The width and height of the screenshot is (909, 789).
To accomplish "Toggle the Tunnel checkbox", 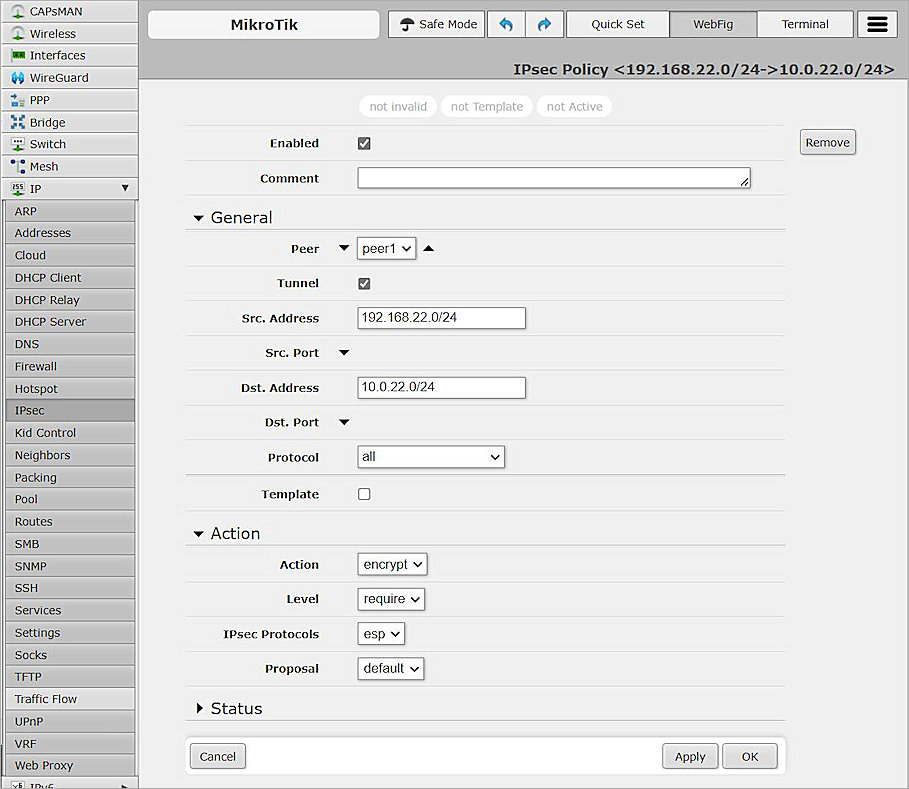I will 364,284.
